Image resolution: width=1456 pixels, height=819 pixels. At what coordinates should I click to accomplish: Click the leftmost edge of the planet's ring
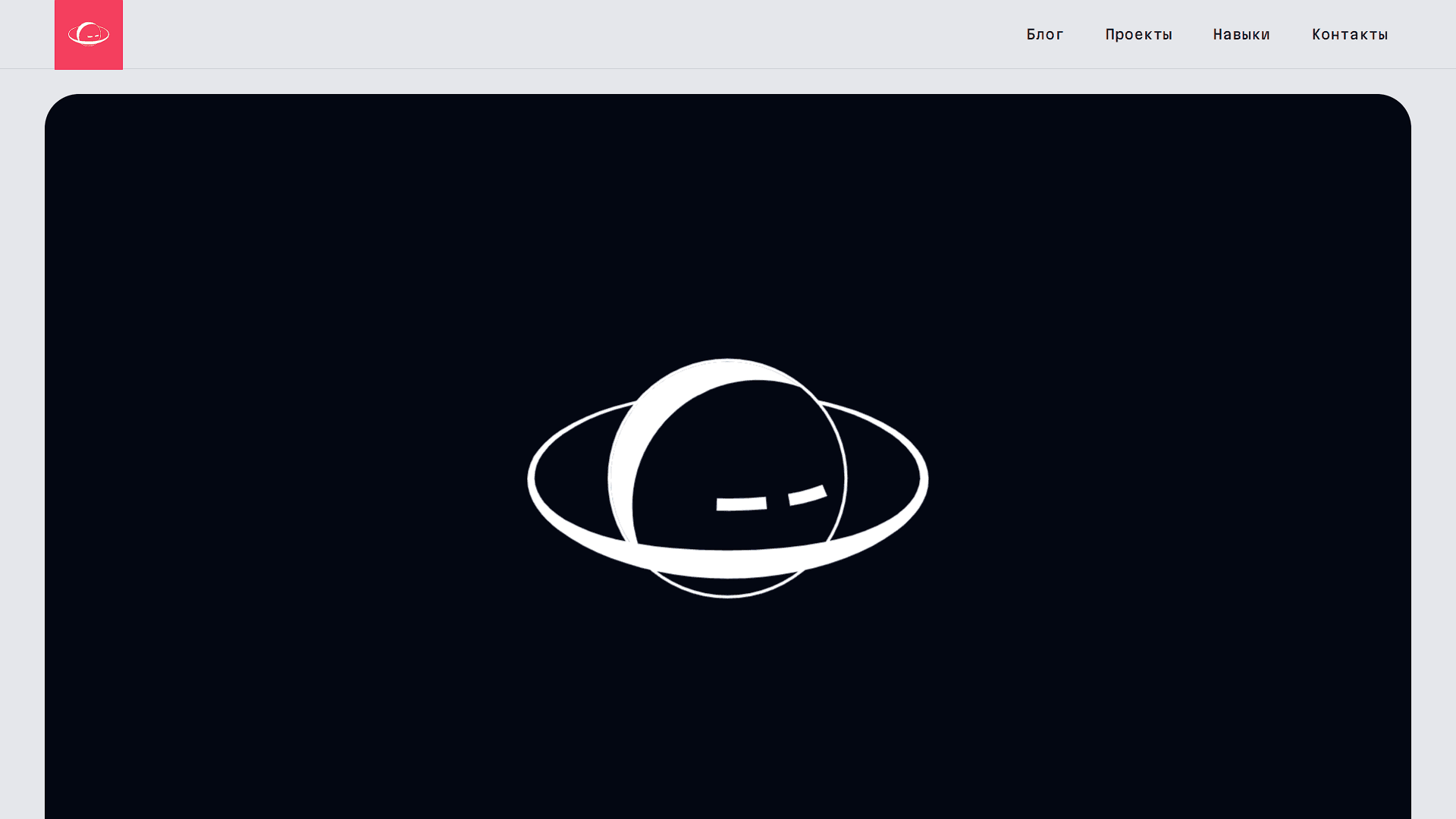click(x=531, y=479)
